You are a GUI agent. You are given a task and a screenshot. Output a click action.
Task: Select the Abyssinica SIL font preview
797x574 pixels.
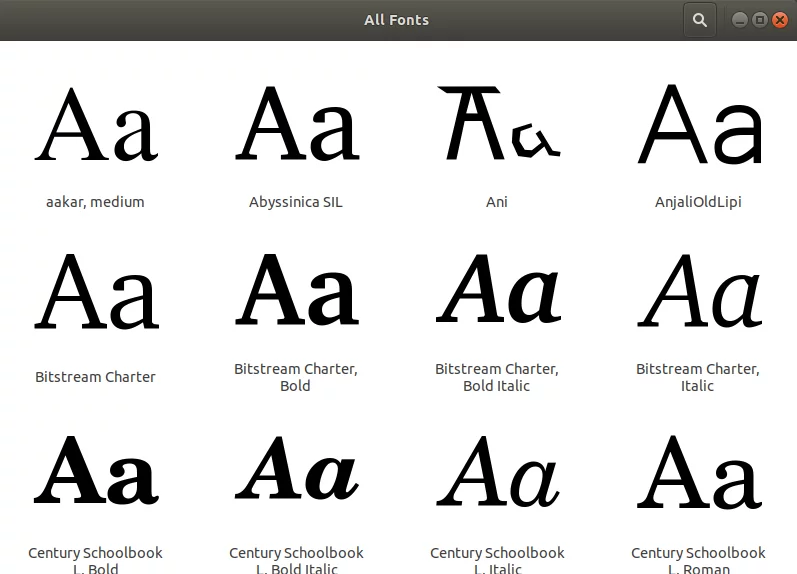coord(296,125)
